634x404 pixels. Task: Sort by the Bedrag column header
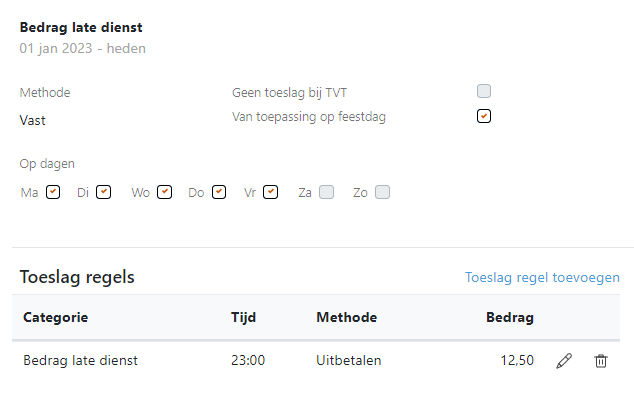[x=510, y=317]
